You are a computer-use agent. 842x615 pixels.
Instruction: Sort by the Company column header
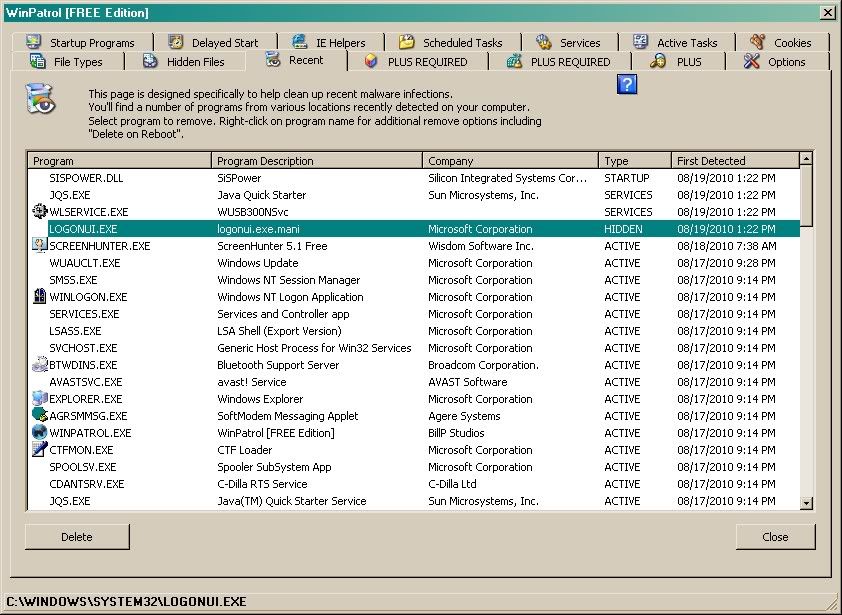point(511,161)
